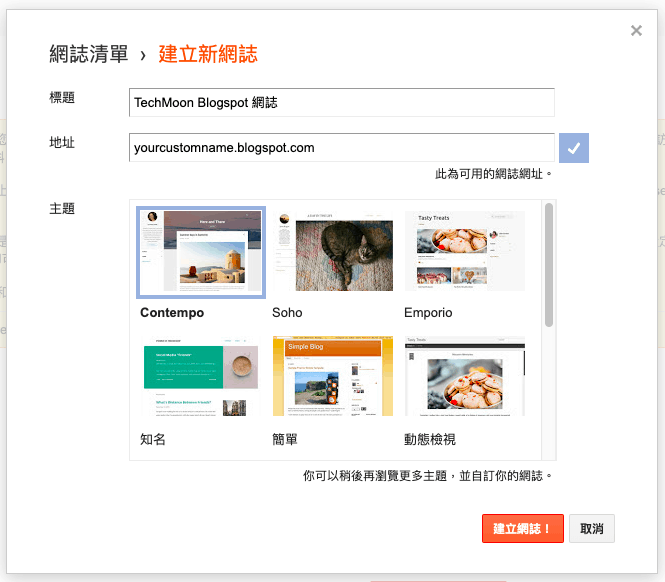
Task: Edit the blog title input field
Action: coord(342,102)
